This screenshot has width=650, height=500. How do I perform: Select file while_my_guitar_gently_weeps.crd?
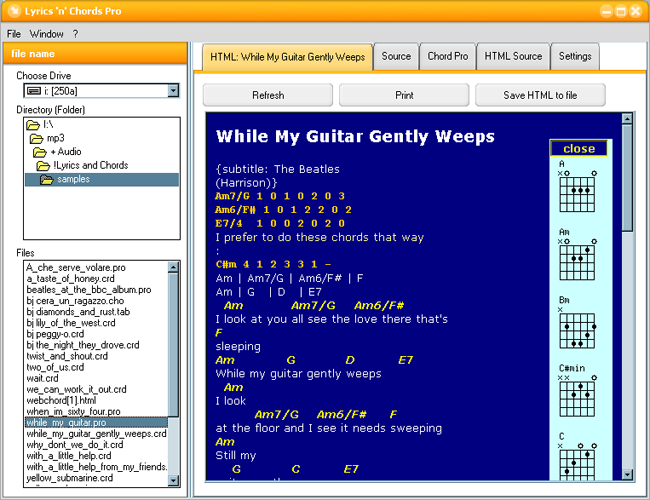tap(96, 434)
